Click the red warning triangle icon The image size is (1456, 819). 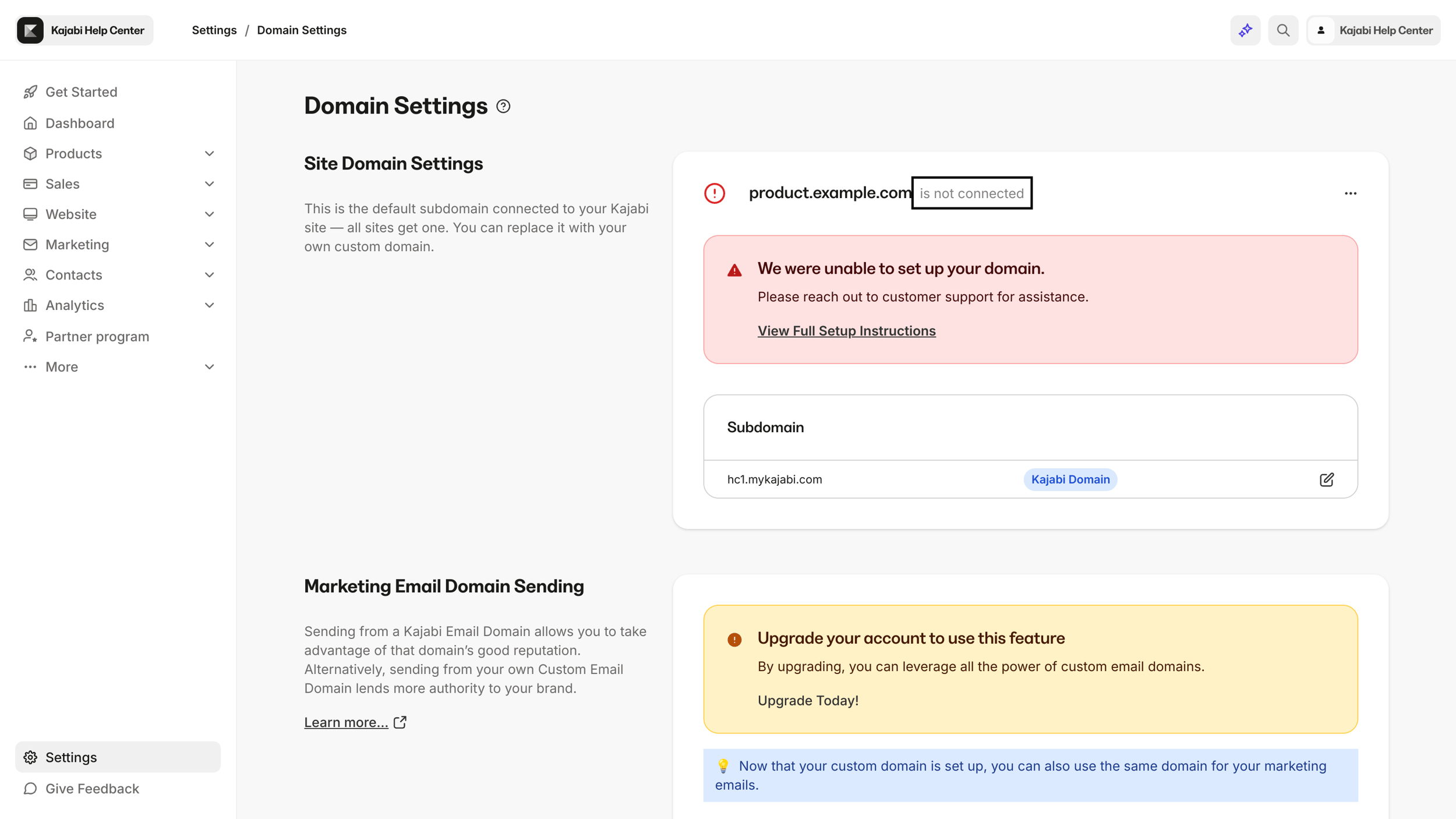[734, 270]
